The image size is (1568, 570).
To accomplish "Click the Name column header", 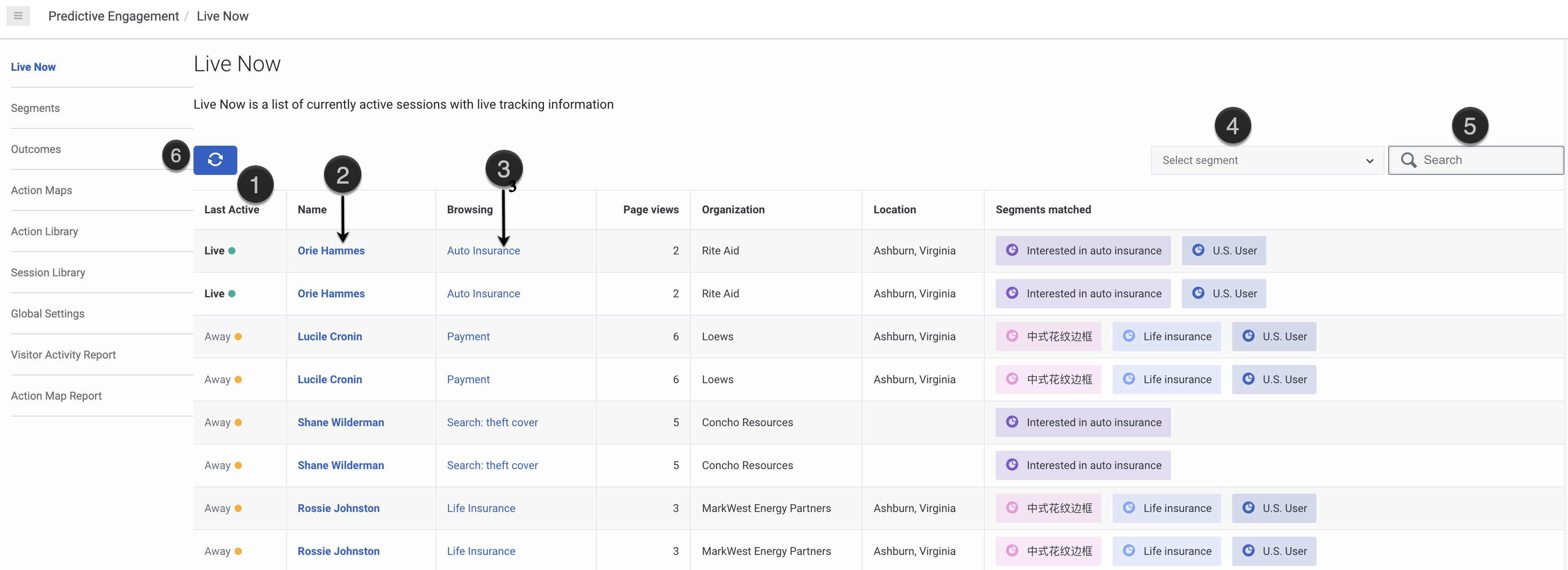I will coord(312,210).
